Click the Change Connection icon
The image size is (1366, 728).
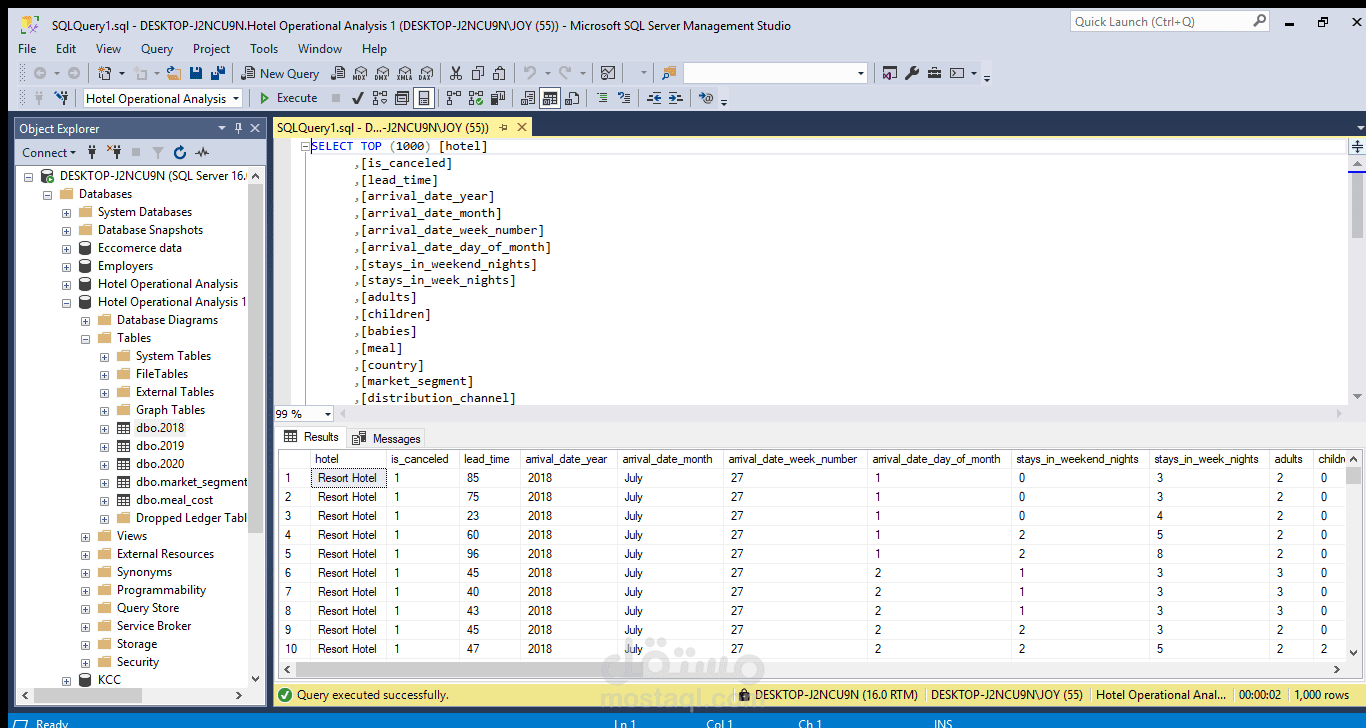(62, 98)
